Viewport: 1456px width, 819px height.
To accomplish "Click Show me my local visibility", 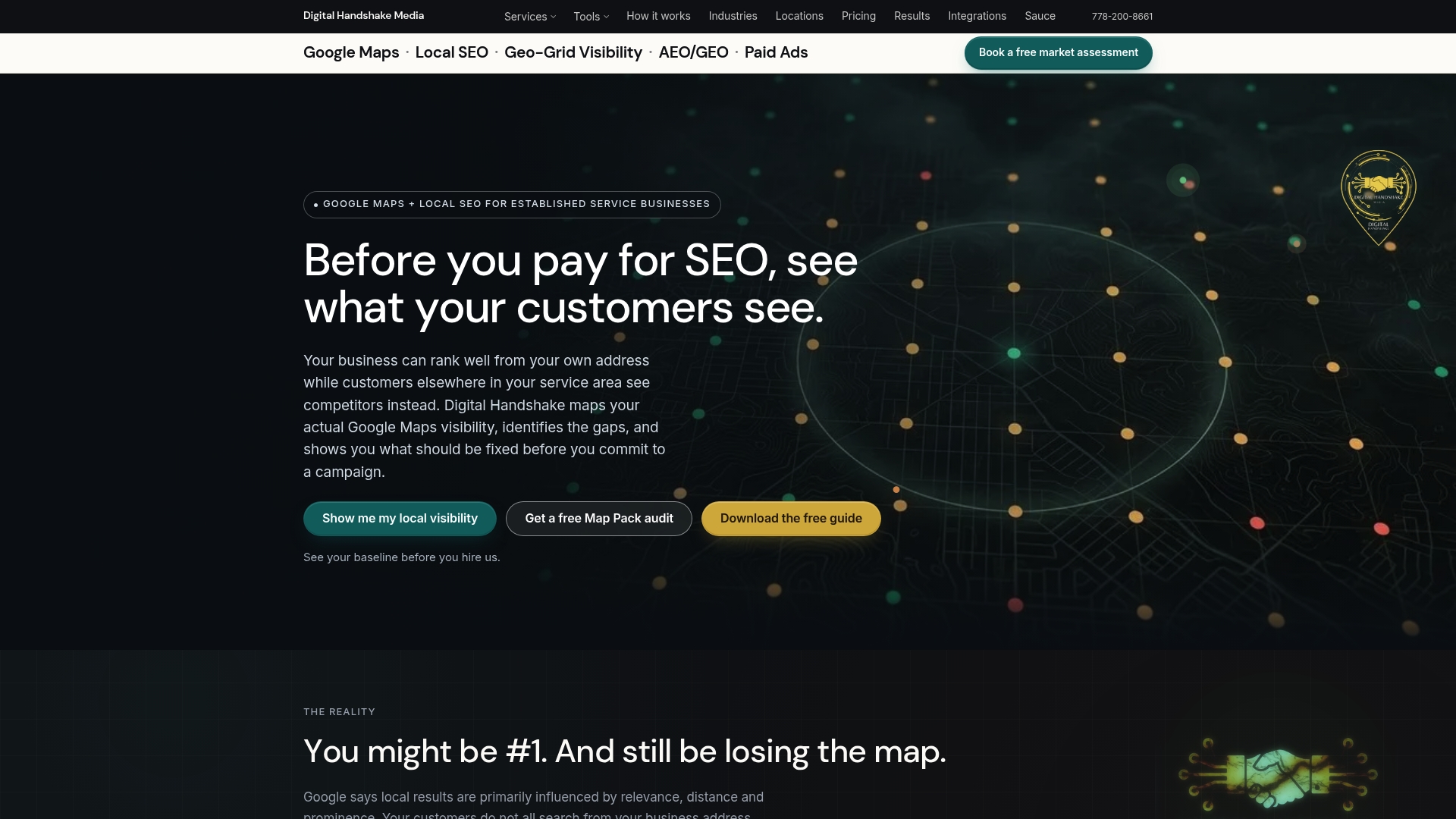I will coord(400,519).
